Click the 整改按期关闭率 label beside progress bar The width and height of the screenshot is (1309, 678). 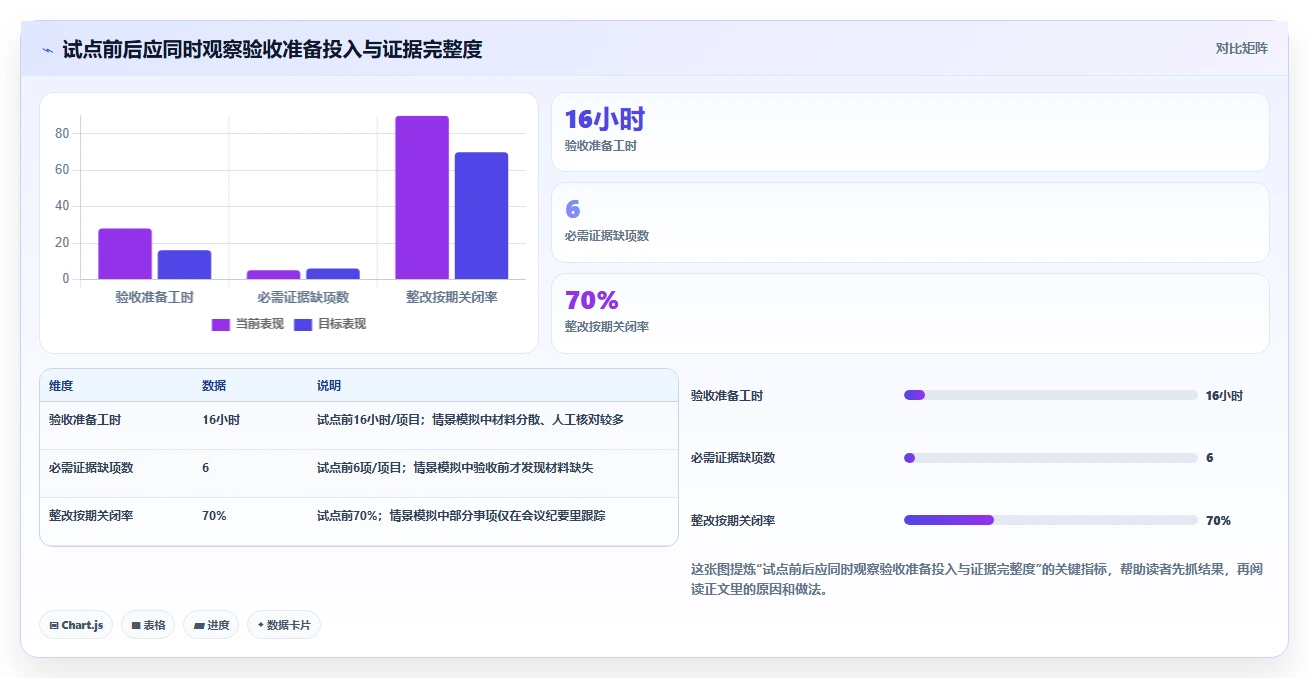pyautogui.click(x=733, y=521)
